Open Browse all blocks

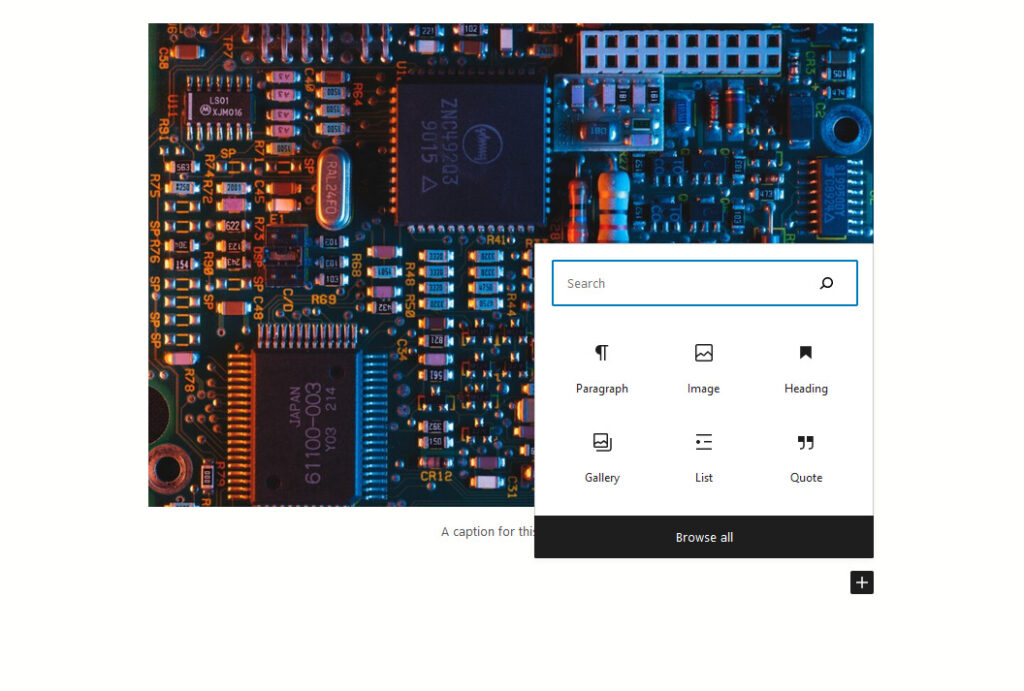pos(703,537)
